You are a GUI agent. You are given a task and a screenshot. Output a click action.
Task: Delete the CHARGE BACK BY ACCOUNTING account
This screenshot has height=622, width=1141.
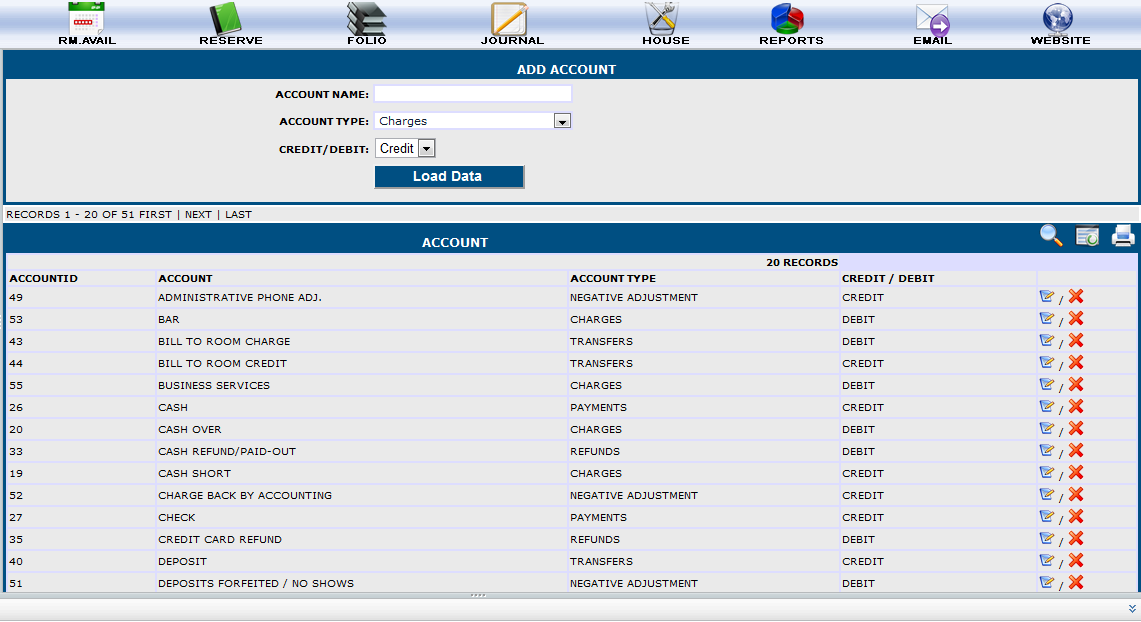(1076, 494)
